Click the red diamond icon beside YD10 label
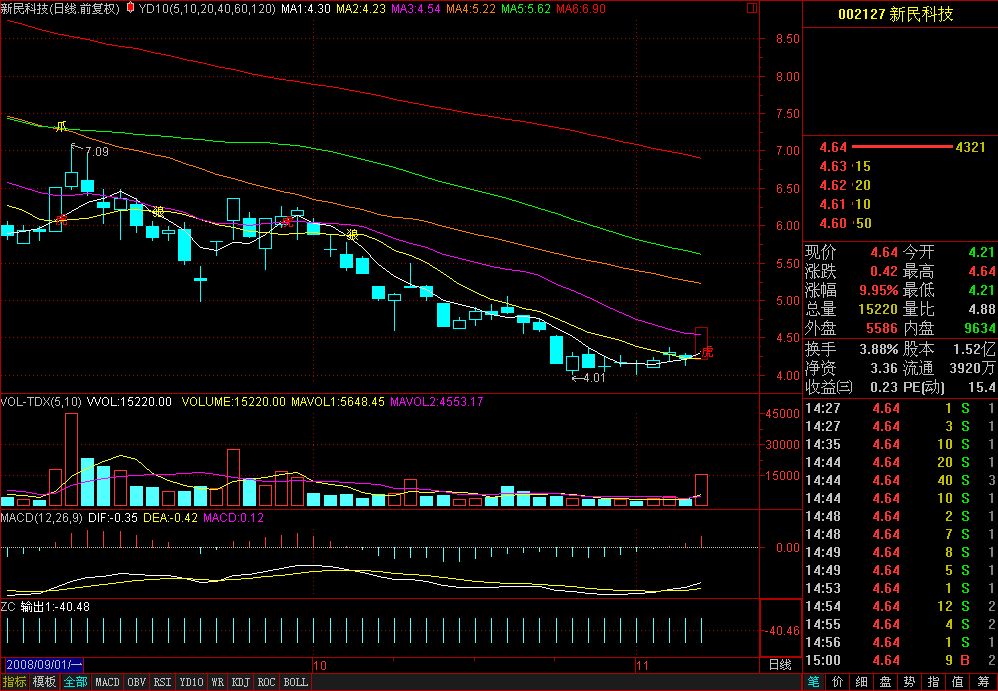 pos(130,8)
